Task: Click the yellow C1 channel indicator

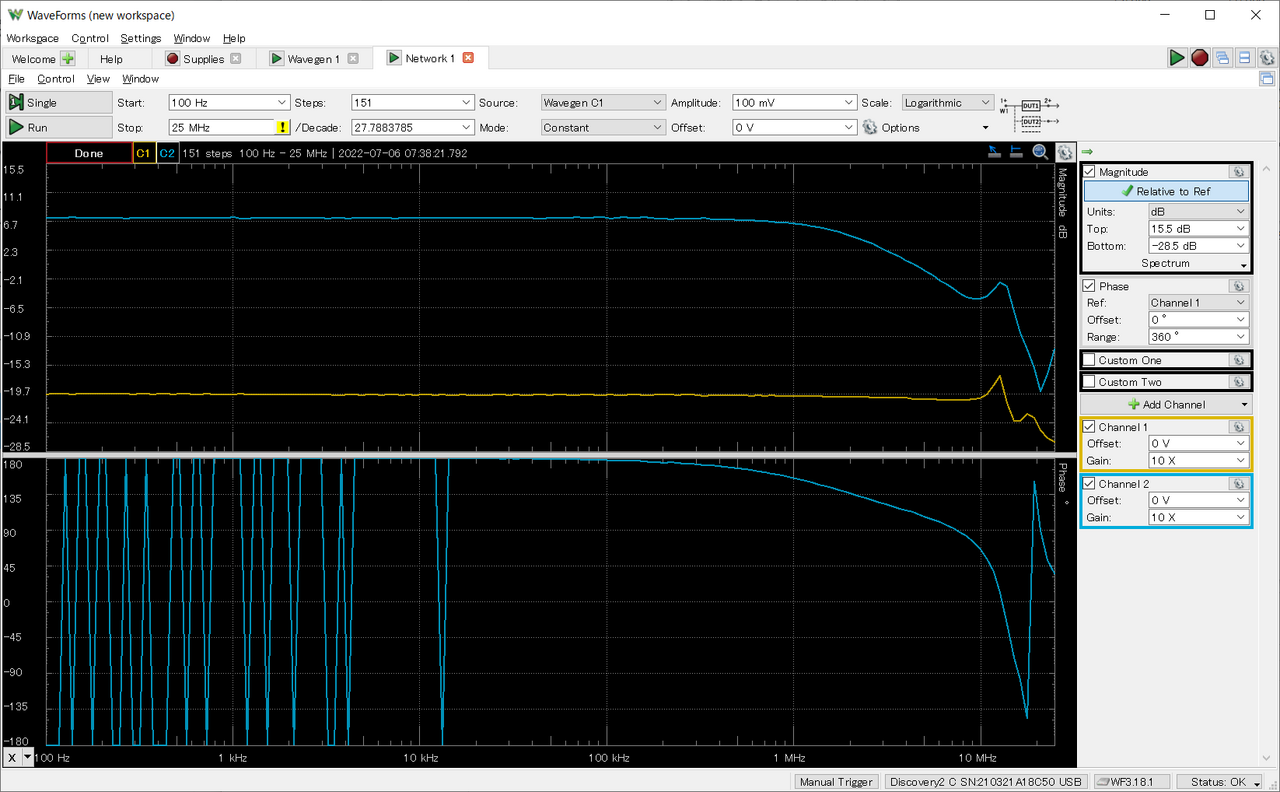Action: click(x=143, y=153)
